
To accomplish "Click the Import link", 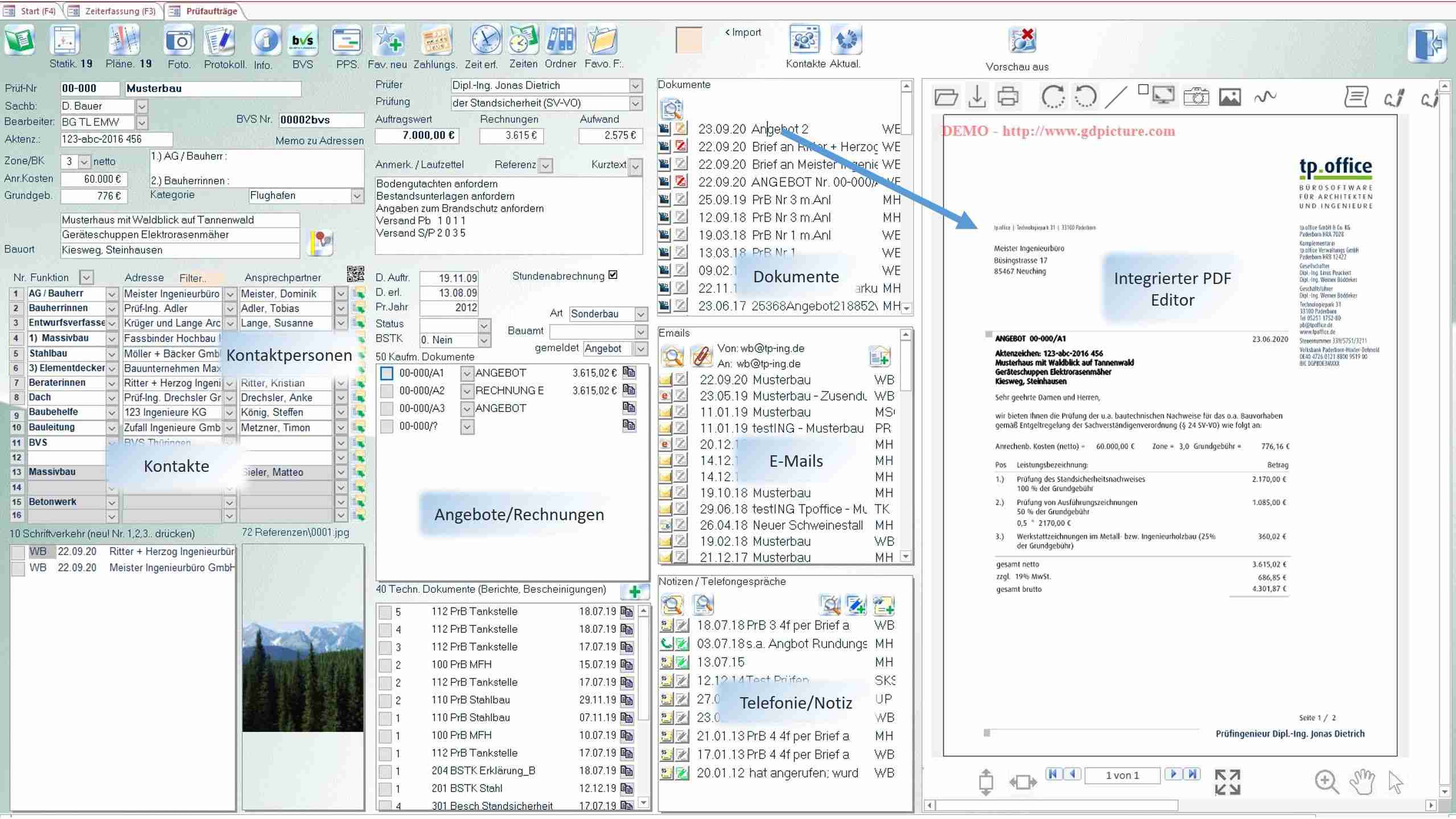I will click(x=743, y=32).
